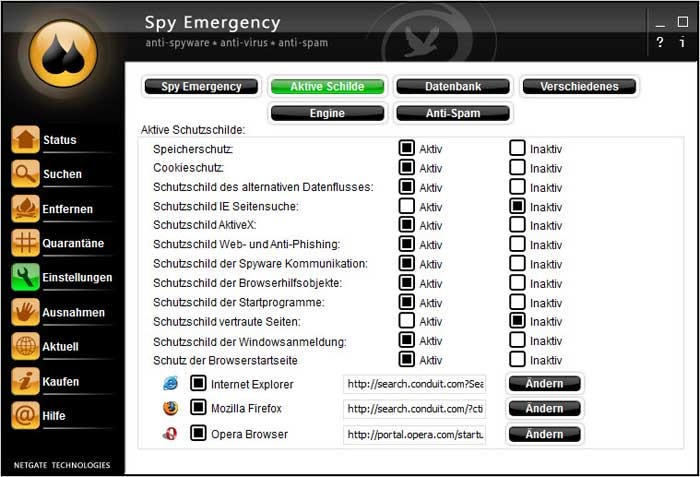Set Schutzschild vertraute Seiten to Aktiv

pos(407,321)
